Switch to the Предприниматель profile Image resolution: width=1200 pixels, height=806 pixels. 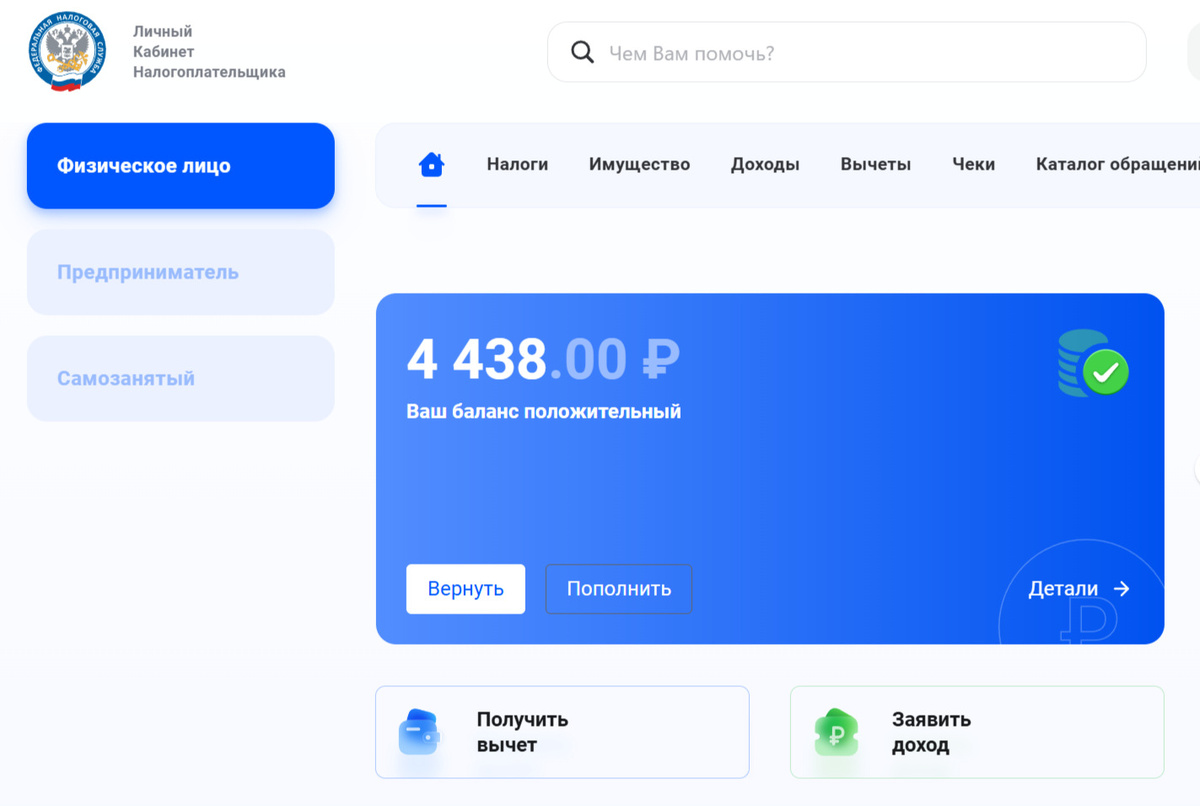click(x=180, y=272)
